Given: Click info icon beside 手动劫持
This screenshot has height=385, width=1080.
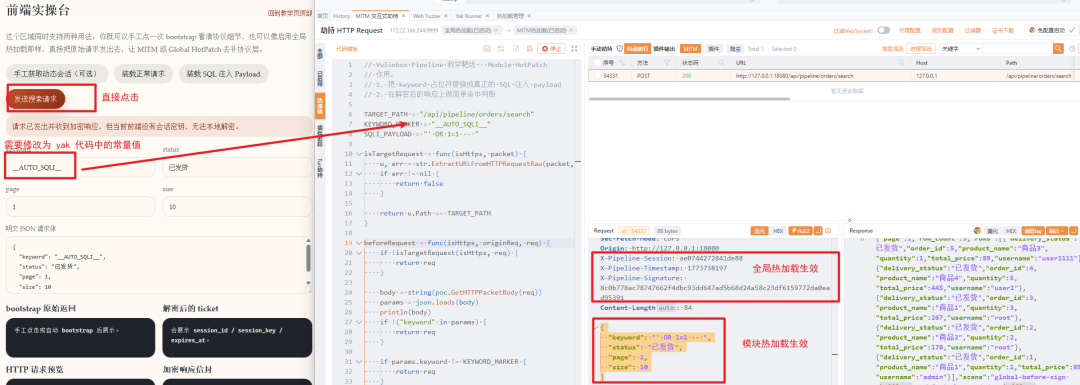Looking at the screenshot, I should pyautogui.click(x=619, y=49).
